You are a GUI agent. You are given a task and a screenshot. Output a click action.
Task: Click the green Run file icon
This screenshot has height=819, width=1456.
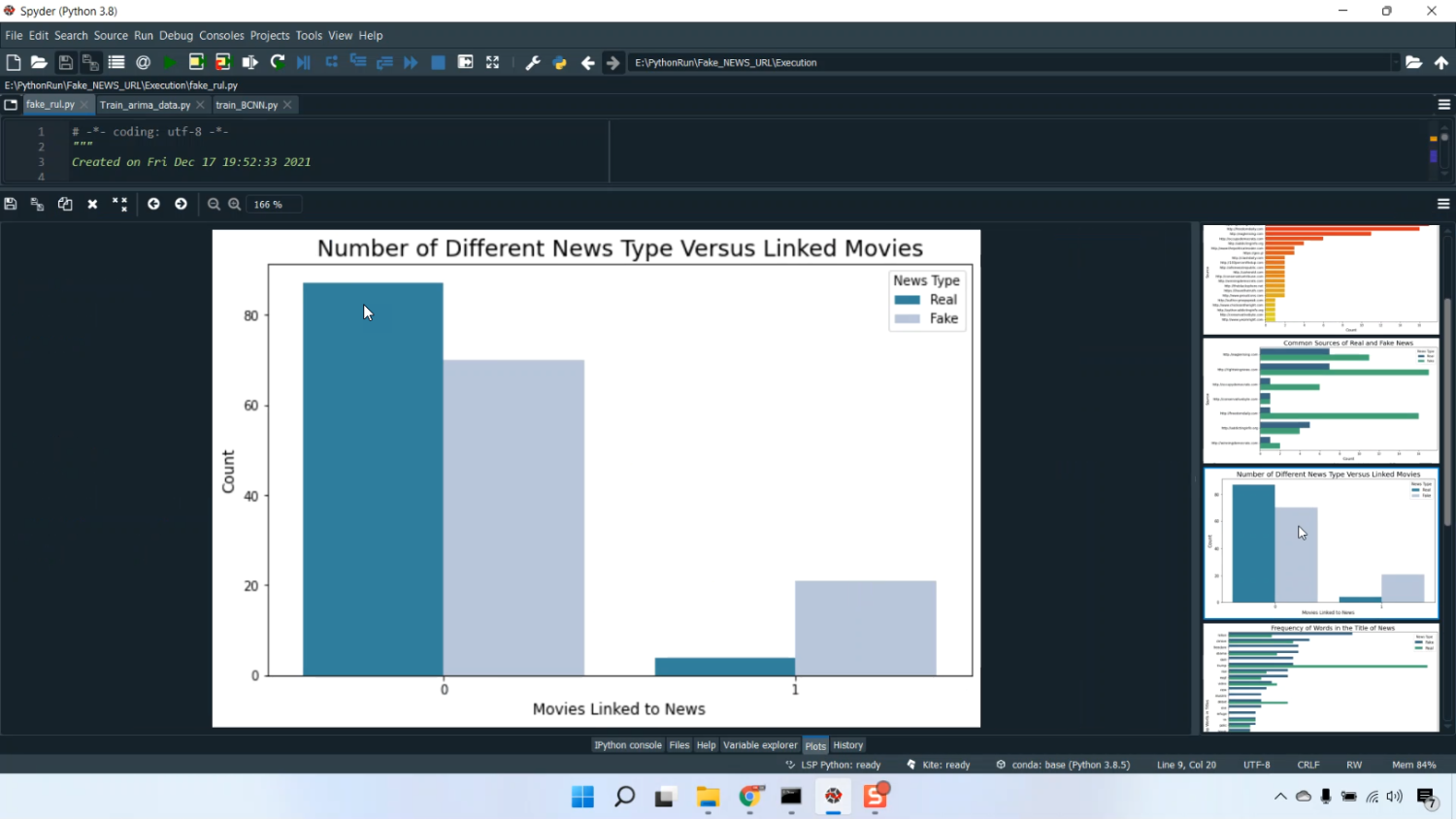tap(170, 62)
